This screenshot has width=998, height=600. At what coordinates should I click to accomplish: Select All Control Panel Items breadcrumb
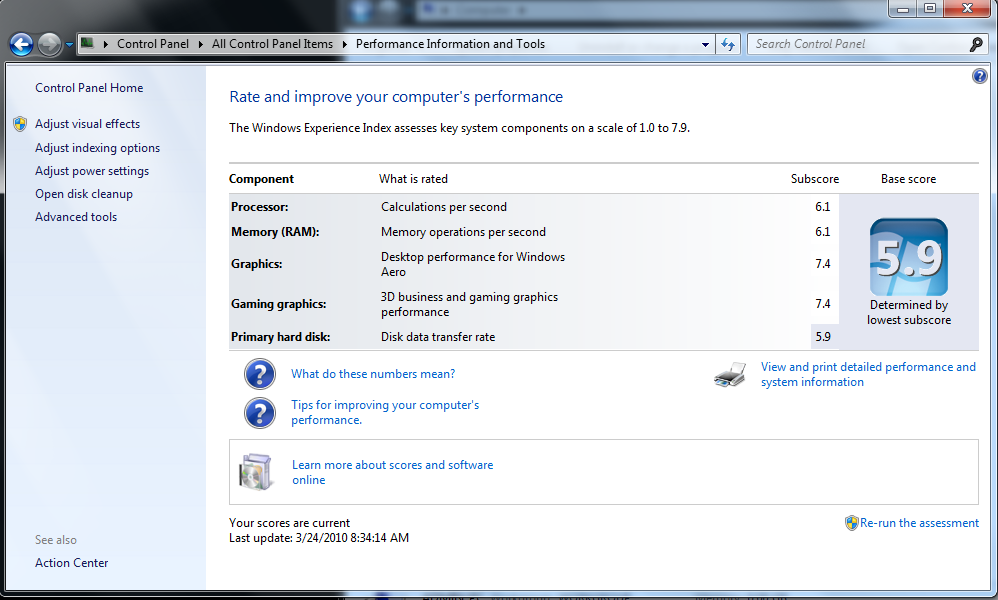(x=272, y=44)
